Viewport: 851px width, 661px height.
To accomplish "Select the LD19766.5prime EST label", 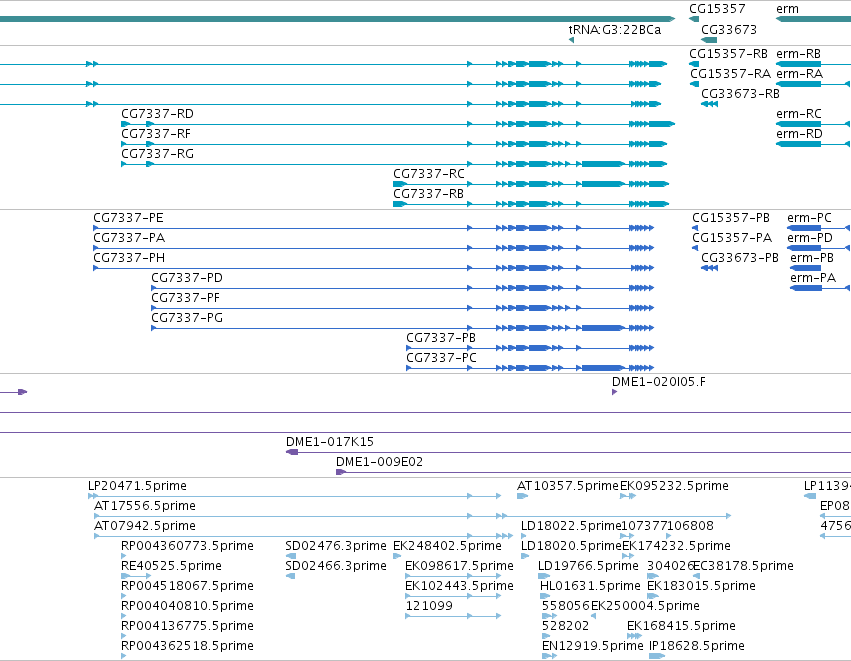I will [x=588, y=567].
